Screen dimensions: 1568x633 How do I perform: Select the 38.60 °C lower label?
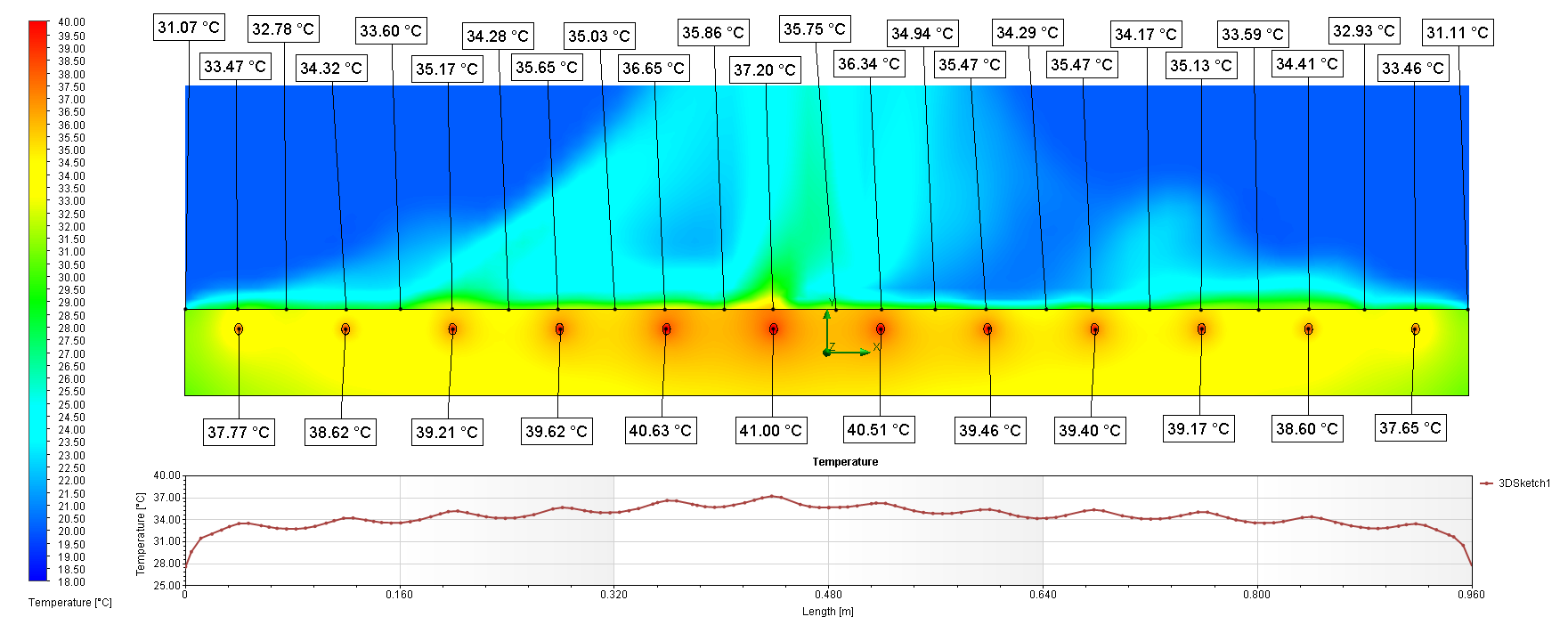tap(1307, 428)
